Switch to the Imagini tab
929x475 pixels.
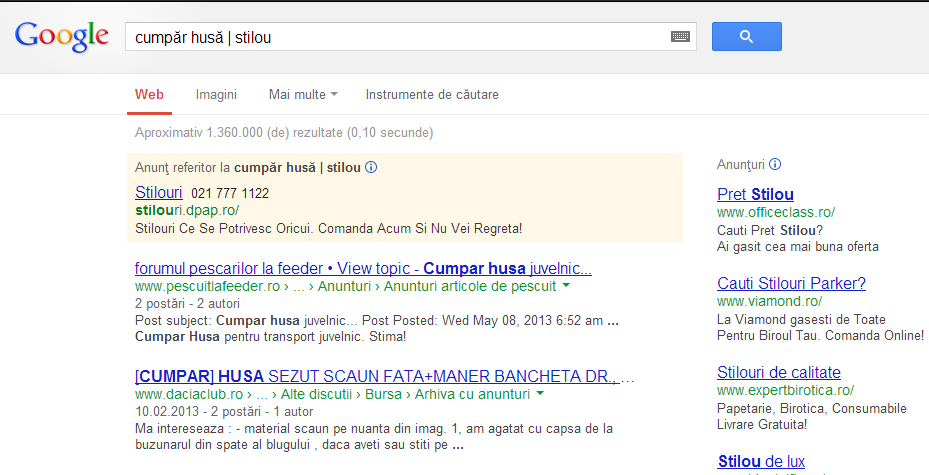[x=216, y=95]
